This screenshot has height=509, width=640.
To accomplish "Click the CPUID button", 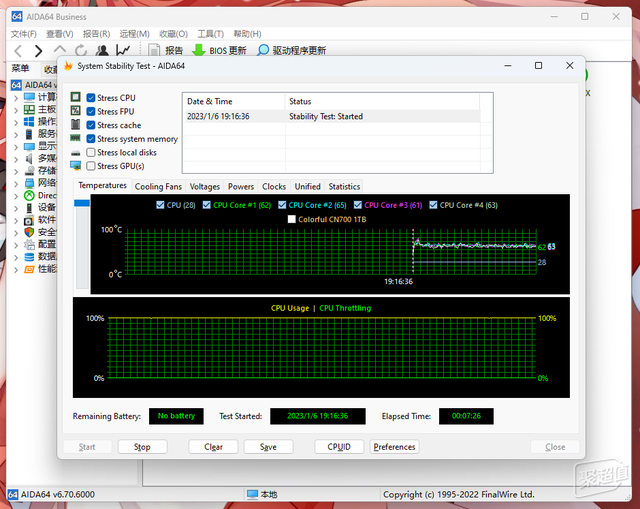I will point(339,447).
